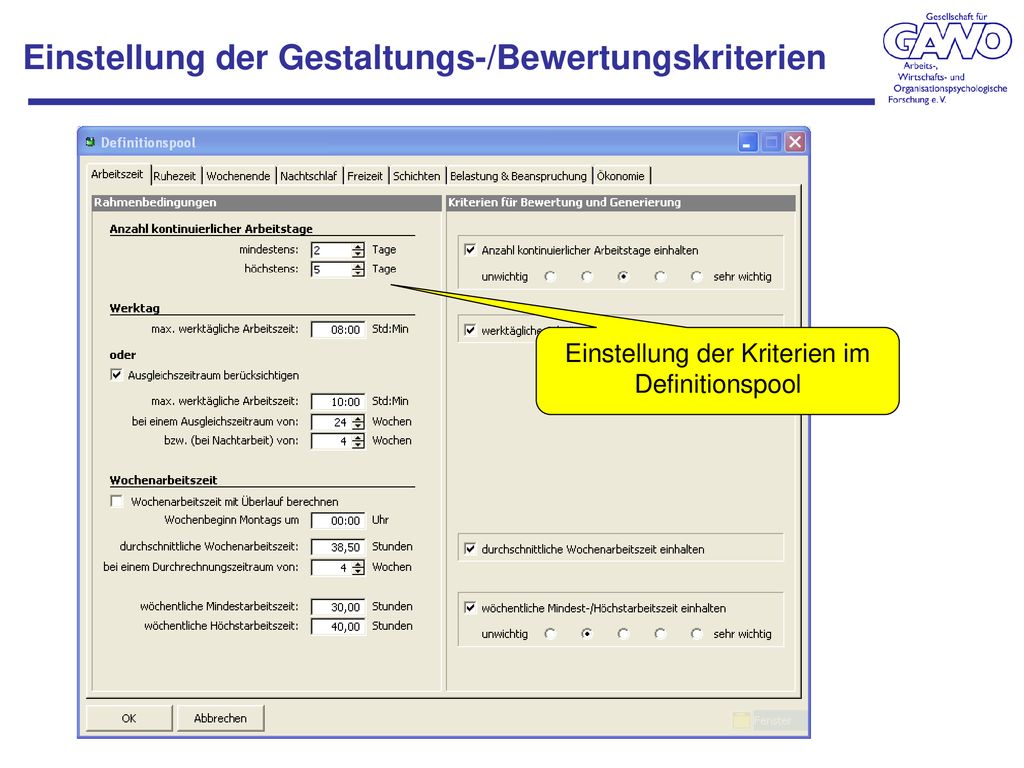Cancel with the Abbrechen button
This screenshot has width=1024, height=768.
(x=220, y=718)
